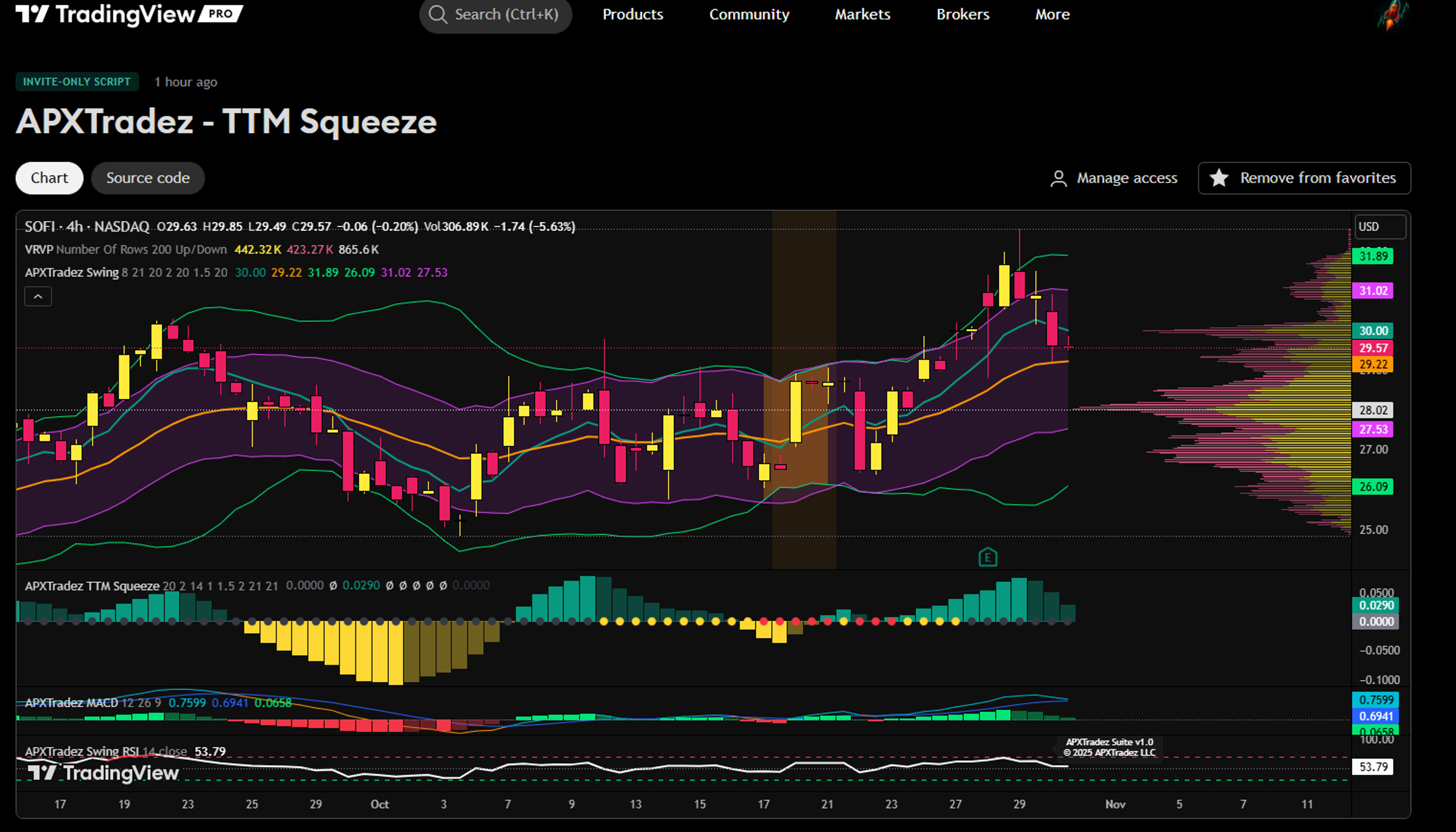1456x832 pixels.
Task: Switch to the Source code tab
Action: (148, 178)
